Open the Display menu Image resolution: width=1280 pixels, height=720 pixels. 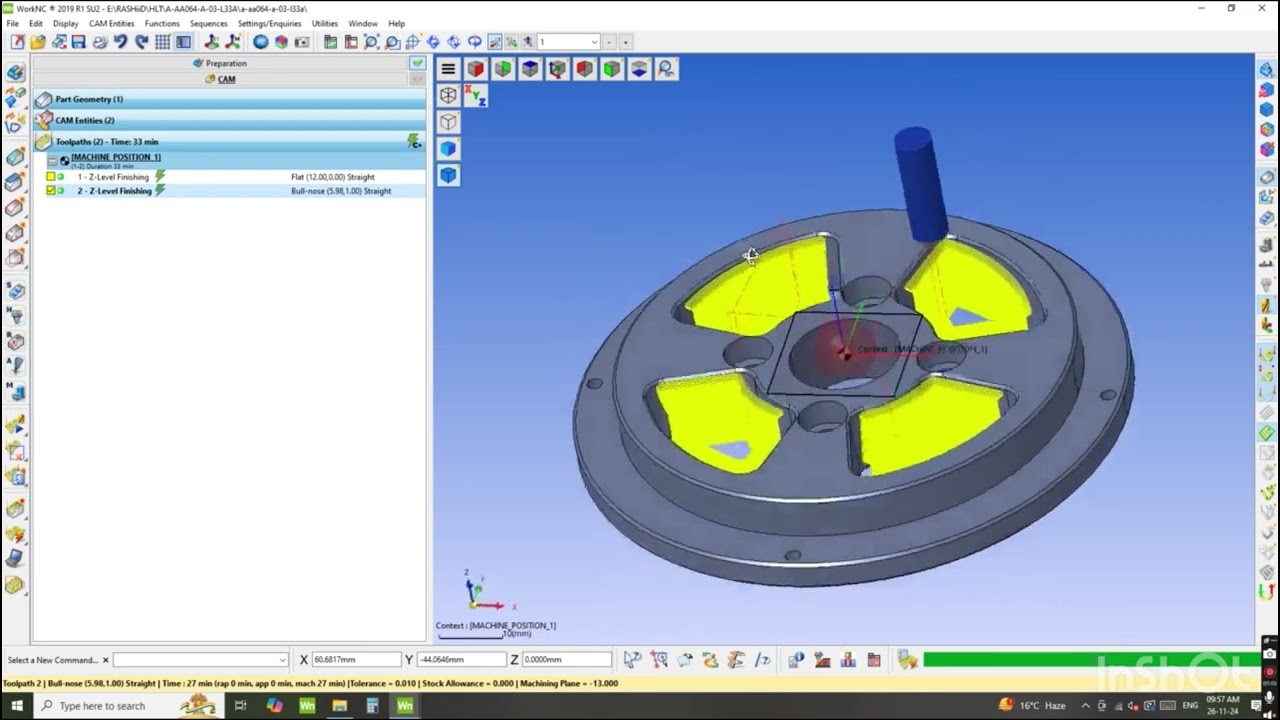pos(66,23)
